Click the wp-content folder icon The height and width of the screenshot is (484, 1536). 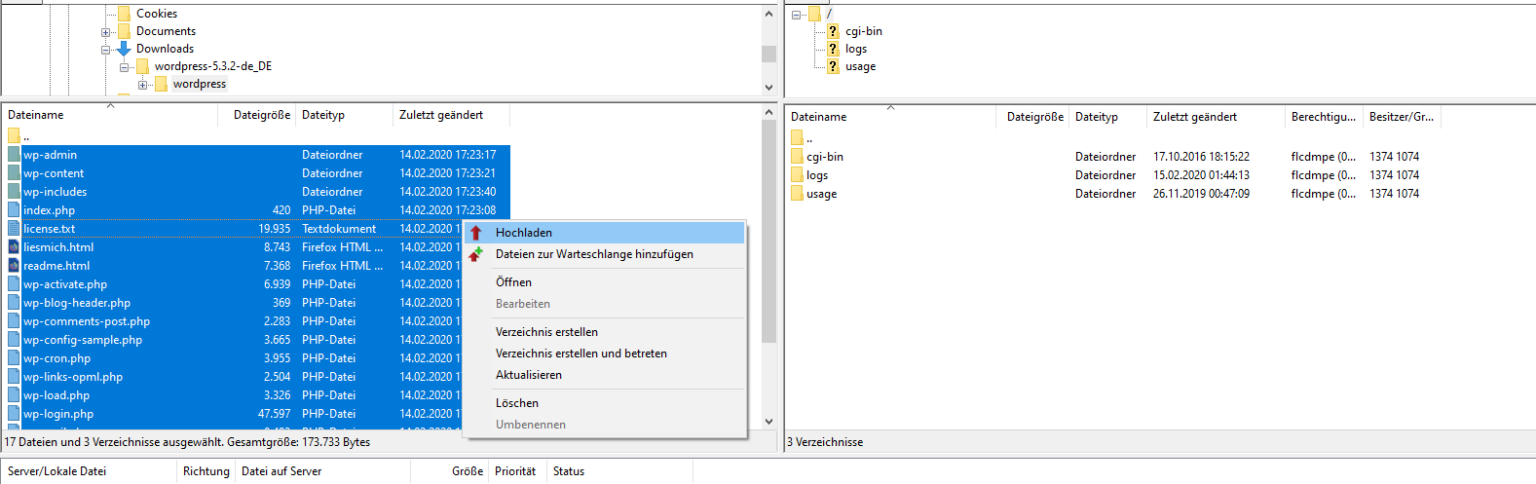13,173
